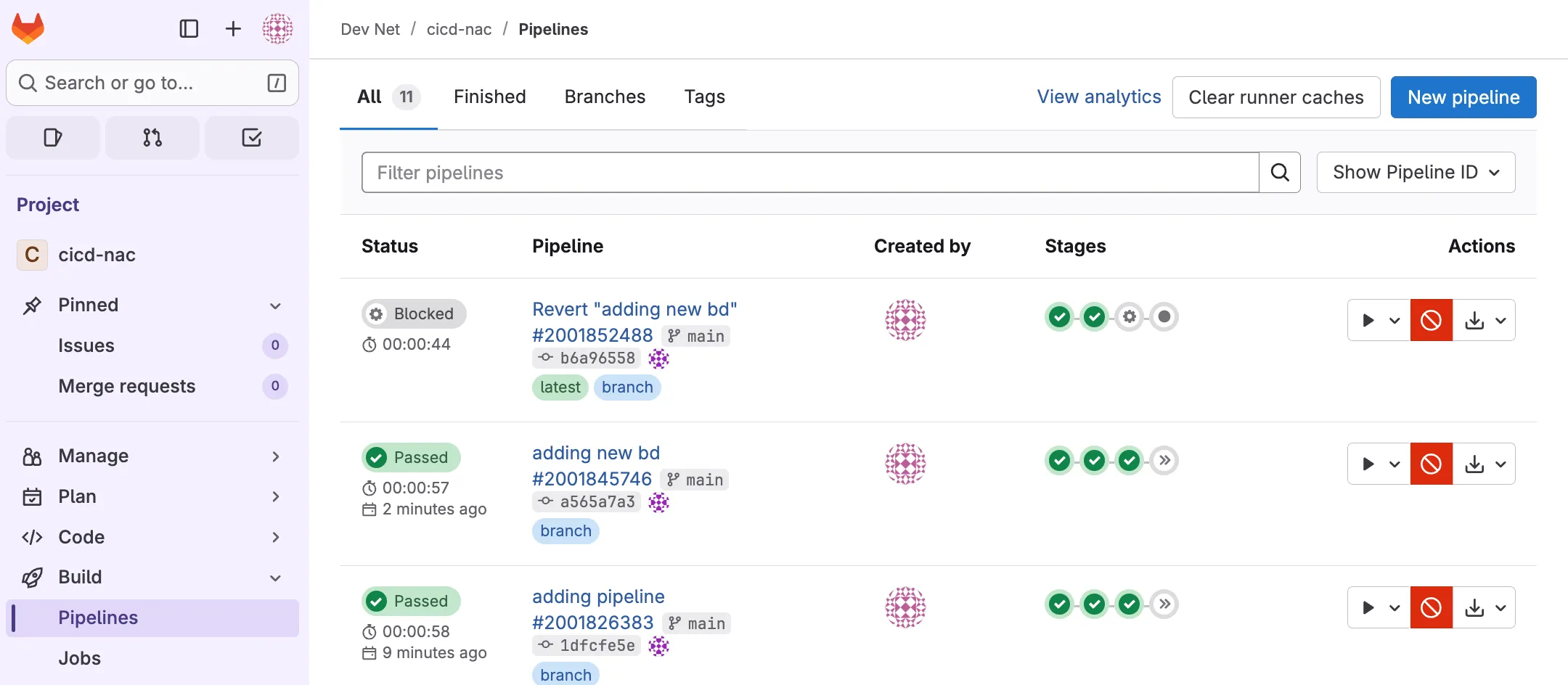The image size is (1568, 685).
Task: Cancel the Revert "adding new bd" pipeline
Action: [x=1431, y=320]
